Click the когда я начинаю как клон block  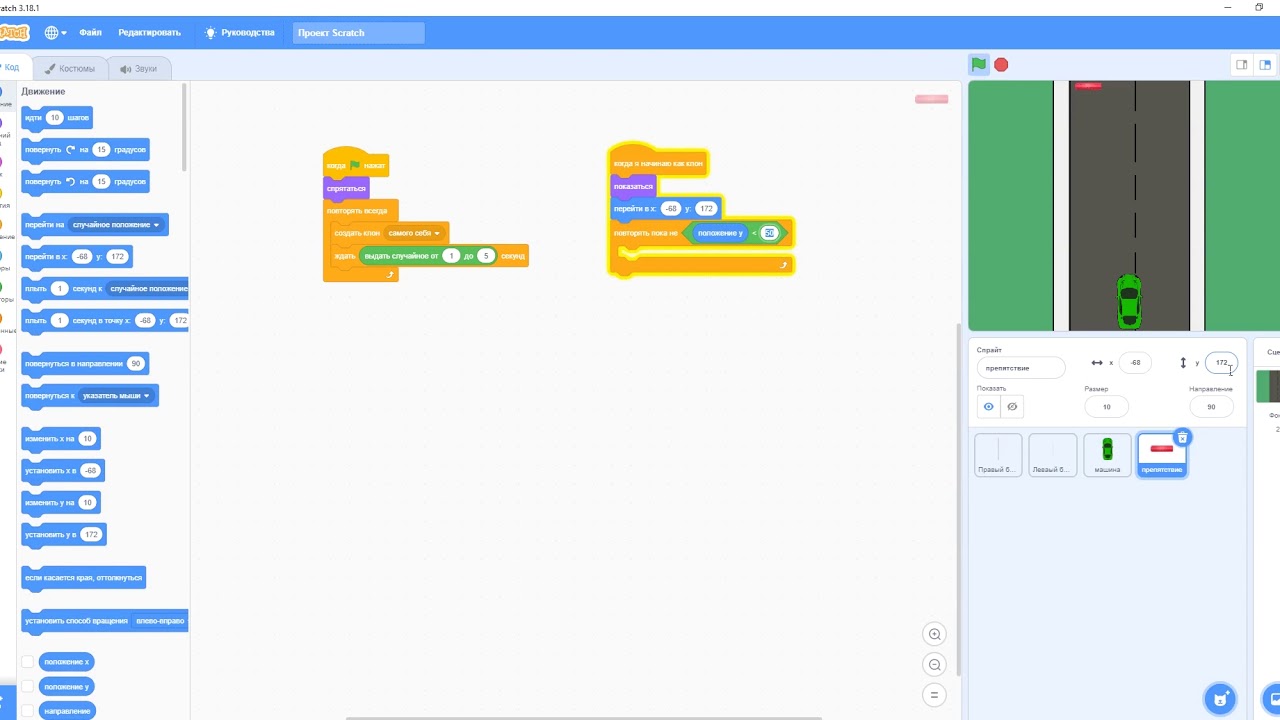point(658,162)
